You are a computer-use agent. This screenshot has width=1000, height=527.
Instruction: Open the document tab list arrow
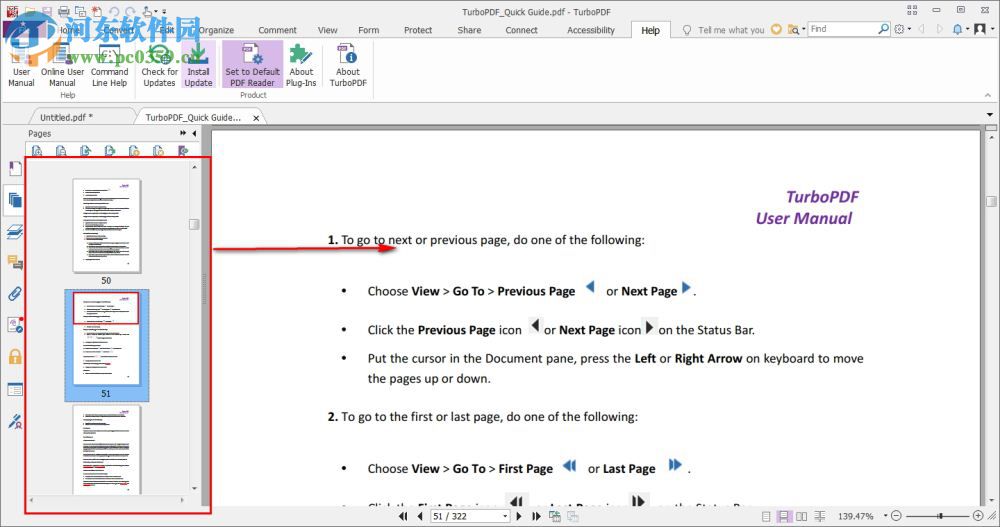point(990,115)
